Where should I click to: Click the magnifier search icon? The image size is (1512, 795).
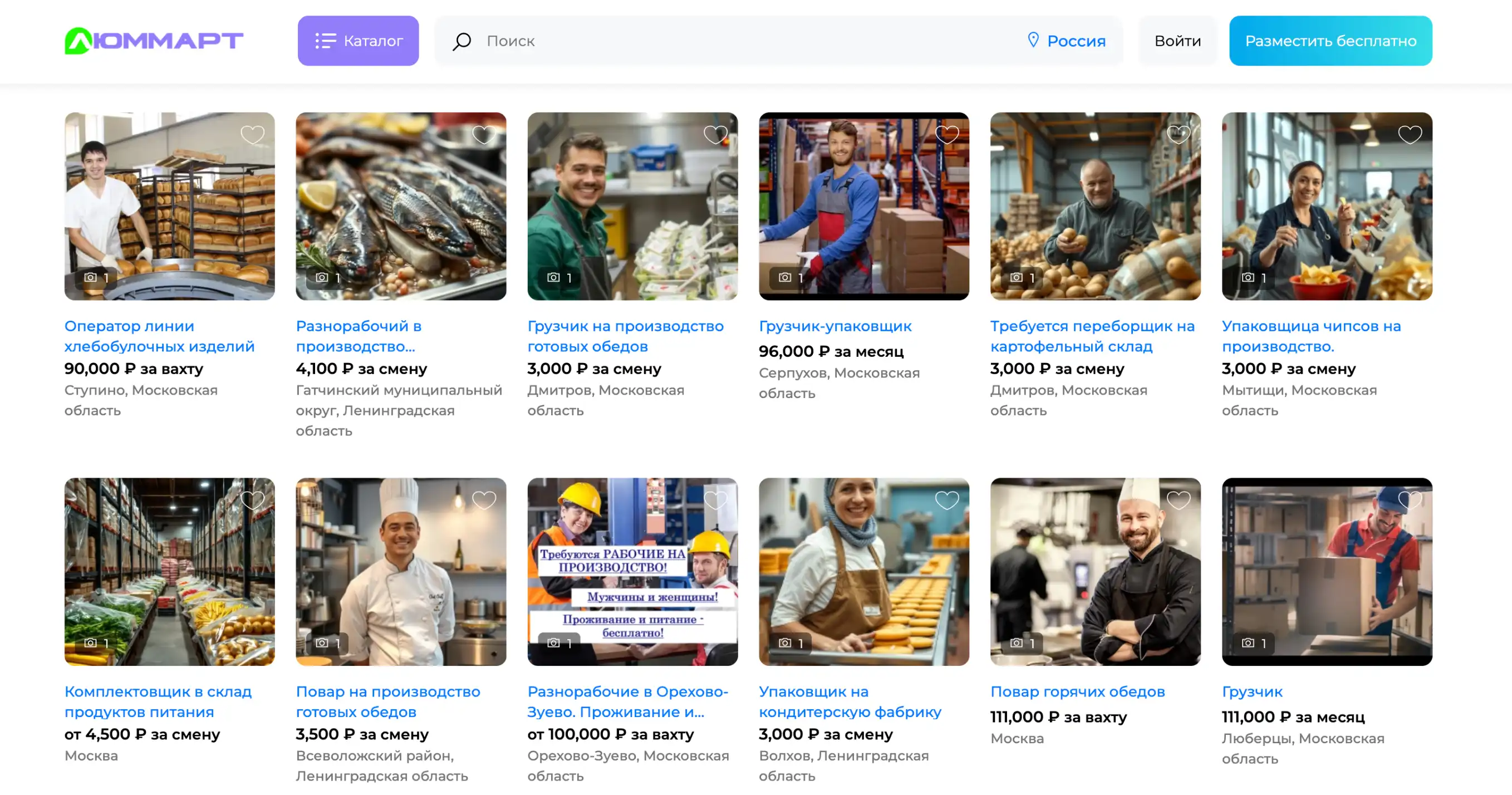[462, 41]
